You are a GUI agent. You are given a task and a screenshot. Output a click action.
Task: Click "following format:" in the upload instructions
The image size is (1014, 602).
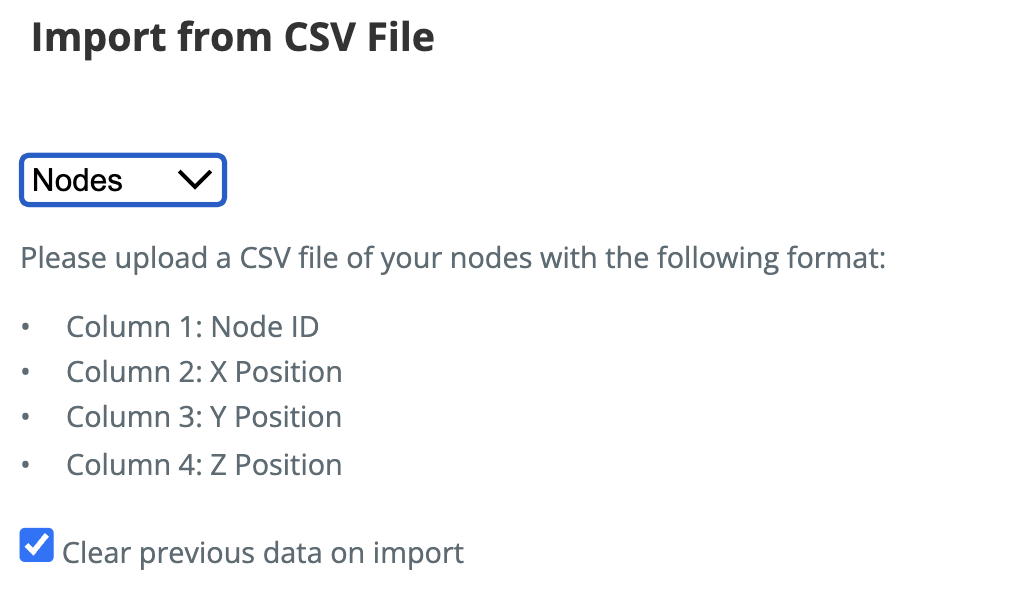(771, 259)
